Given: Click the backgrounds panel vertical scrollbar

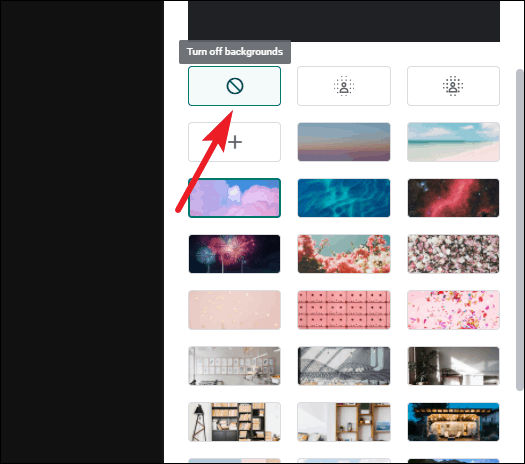Looking at the screenshot, I should pos(519,230).
